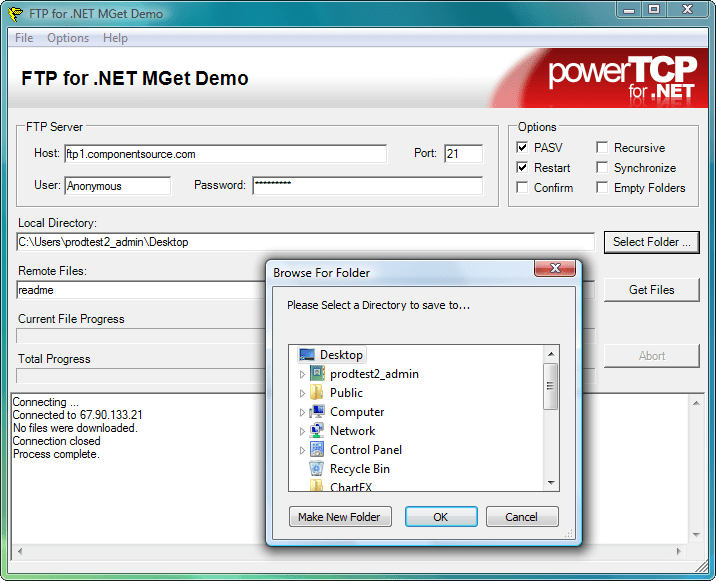Click the prodtest2_admin user folder icon

pos(317,374)
